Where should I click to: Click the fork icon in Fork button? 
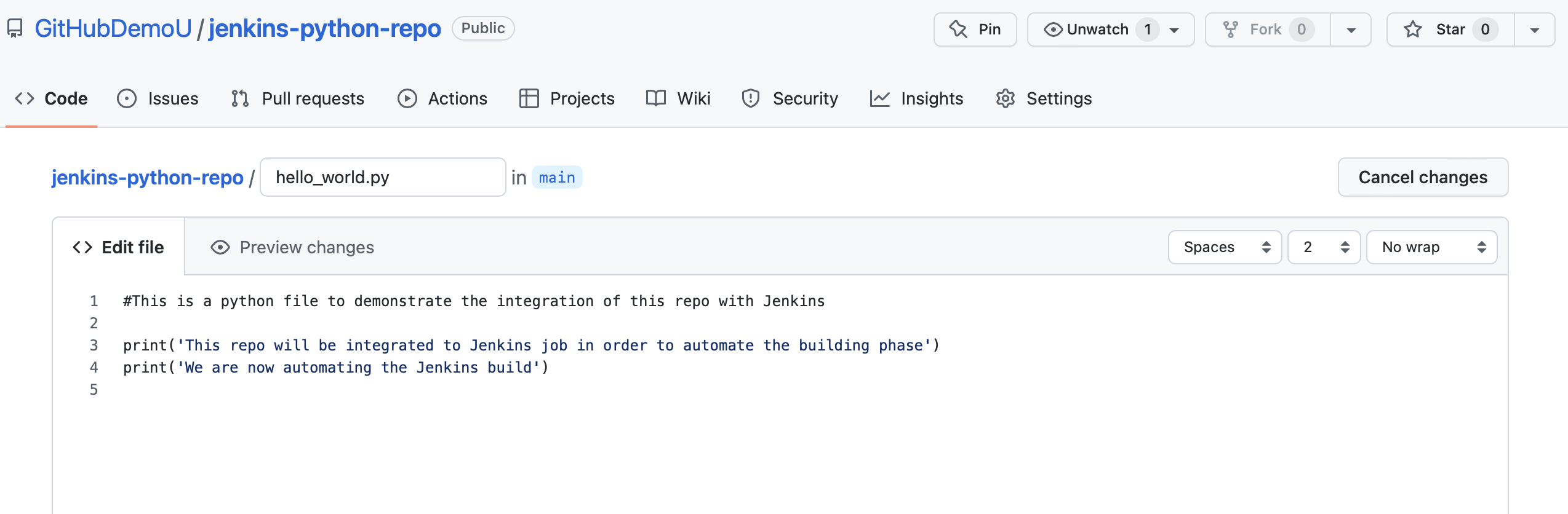(x=1230, y=30)
